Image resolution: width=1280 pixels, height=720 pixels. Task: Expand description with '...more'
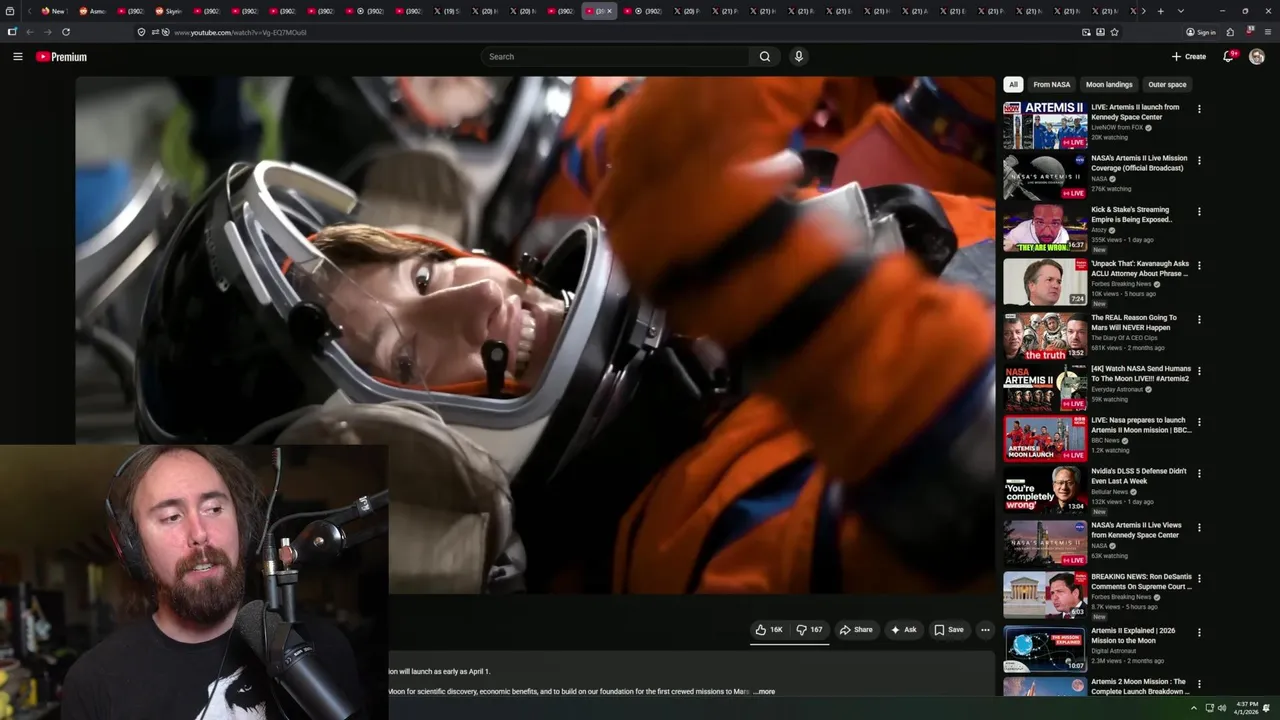pyautogui.click(x=764, y=691)
